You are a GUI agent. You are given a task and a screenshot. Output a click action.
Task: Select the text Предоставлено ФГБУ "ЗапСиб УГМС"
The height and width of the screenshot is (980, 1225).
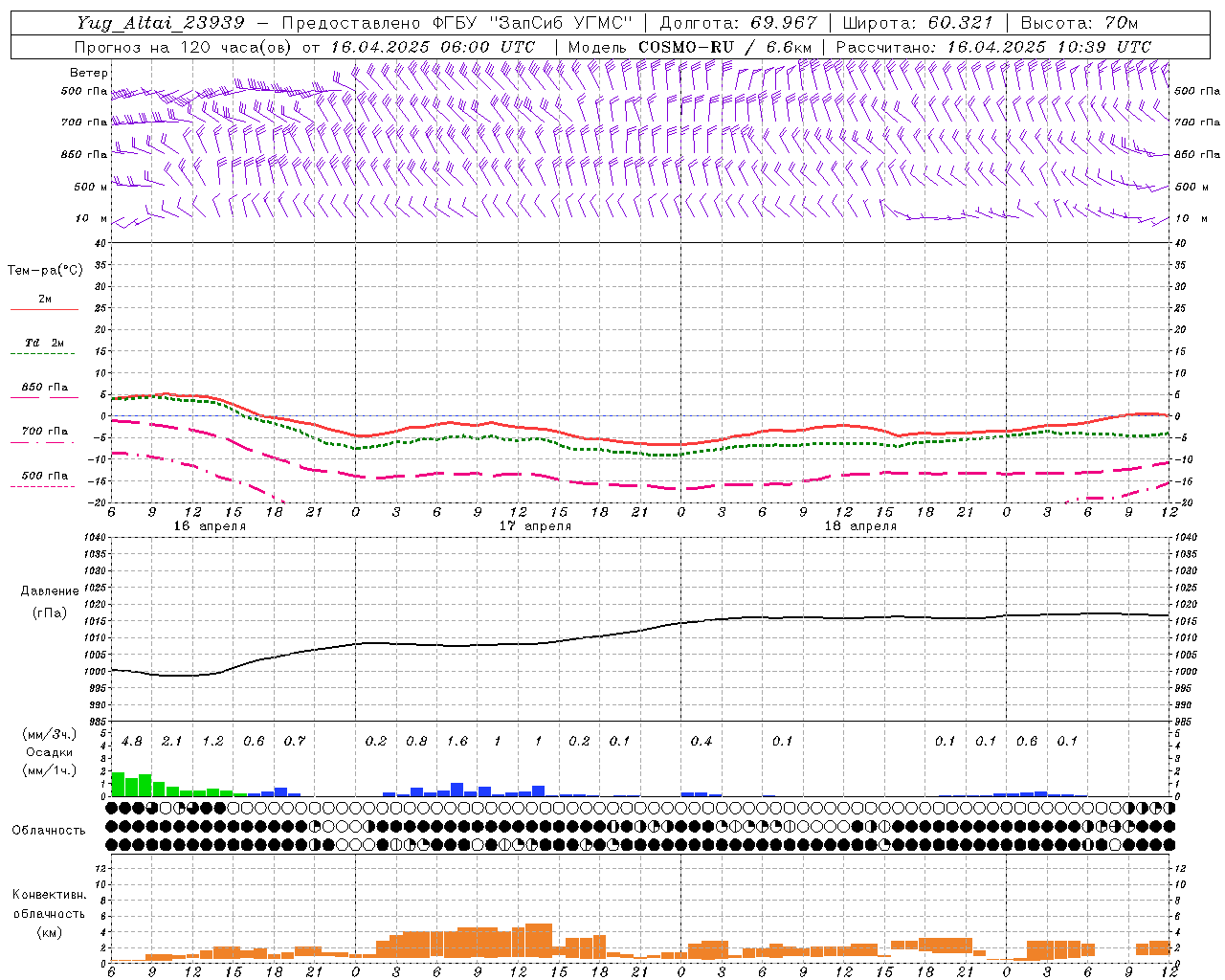coord(457,23)
